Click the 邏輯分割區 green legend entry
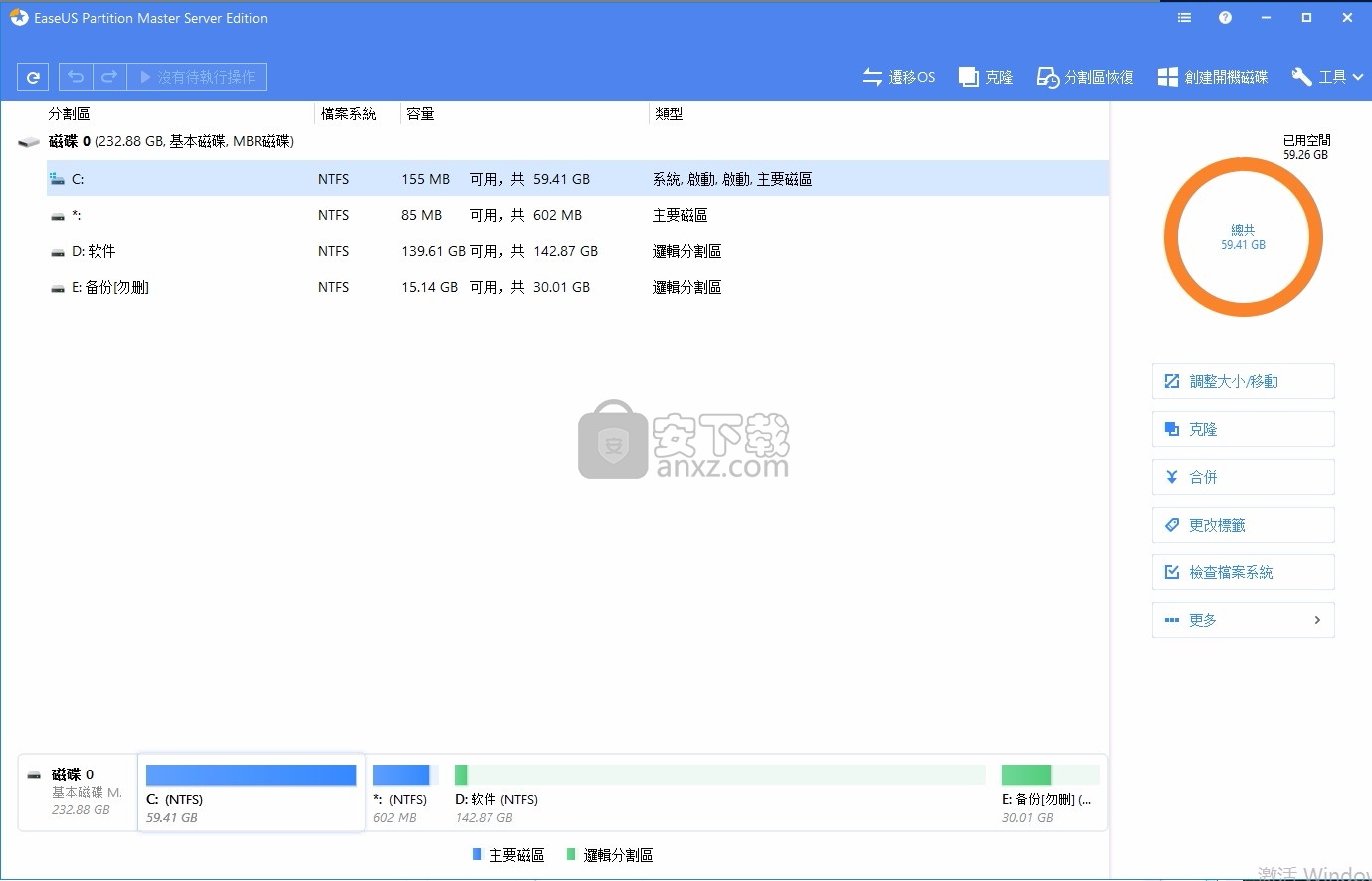The image size is (1372, 881). click(609, 855)
